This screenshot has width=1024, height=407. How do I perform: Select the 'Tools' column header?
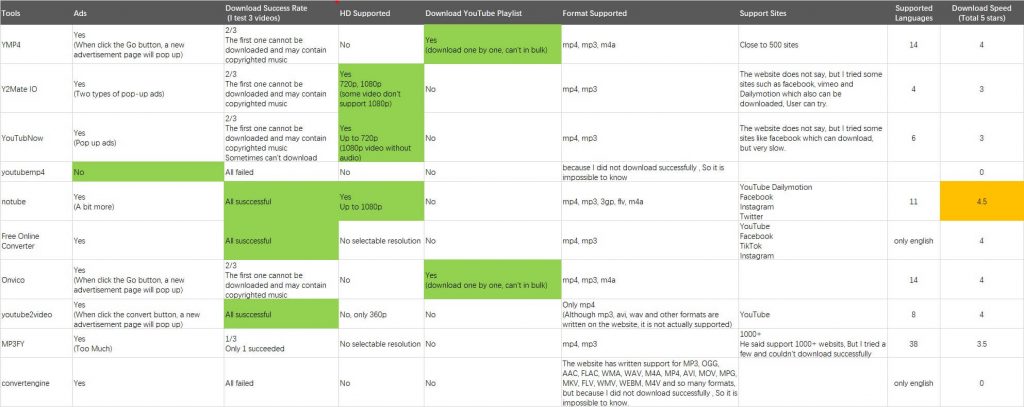(x=35, y=13)
